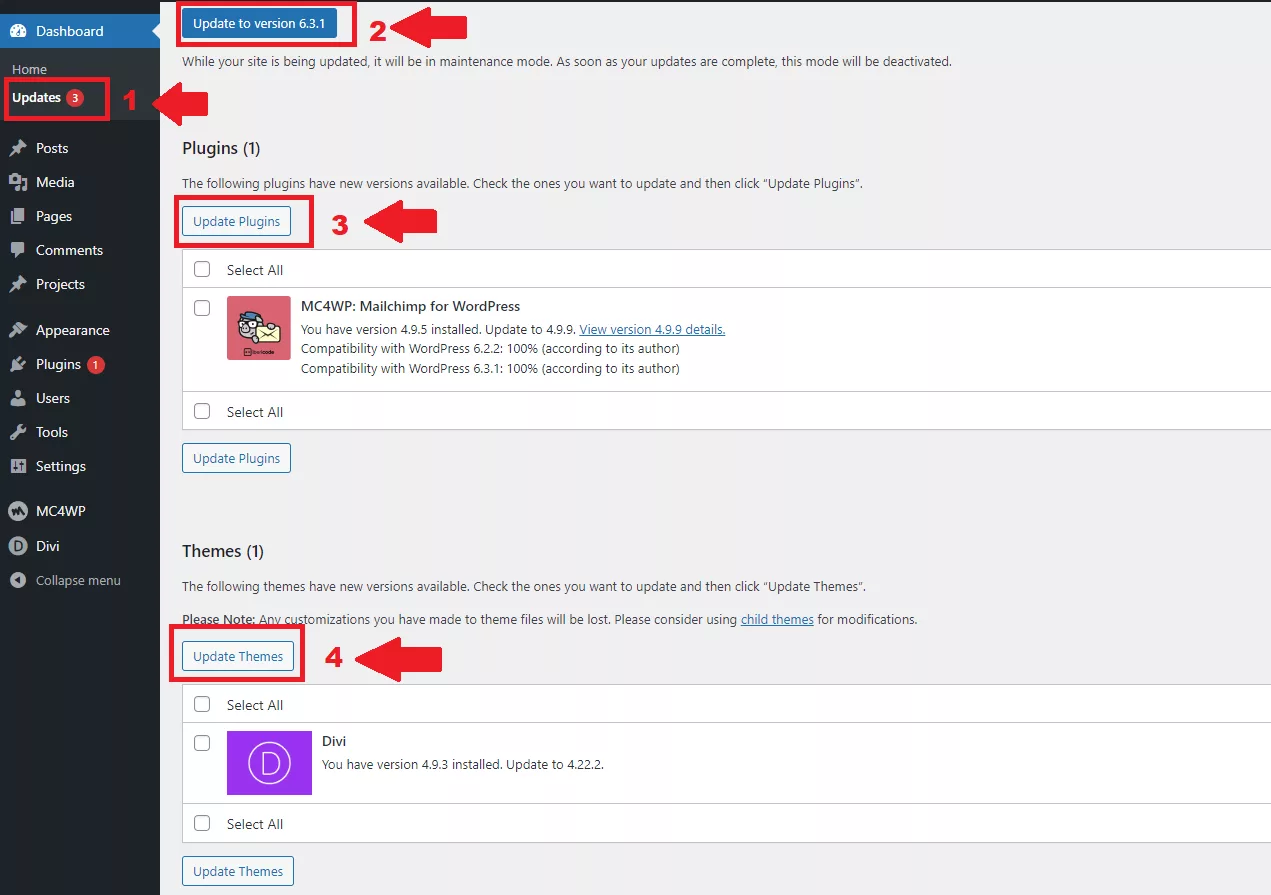This screenshot has width=1271, height=895.
Task: Click the Projects pin icon
Action: click(x=18, y=284)
